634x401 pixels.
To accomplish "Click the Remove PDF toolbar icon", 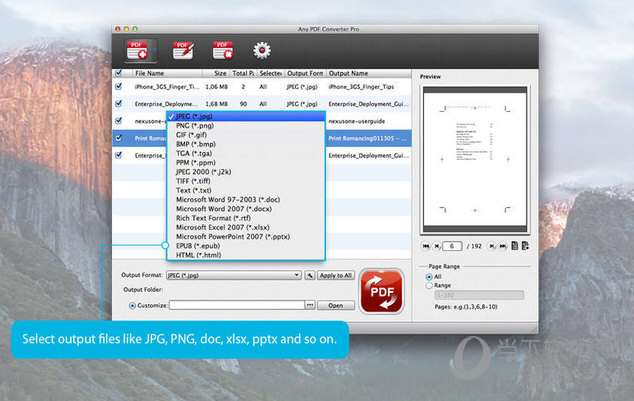I will [x=223, y=51].
